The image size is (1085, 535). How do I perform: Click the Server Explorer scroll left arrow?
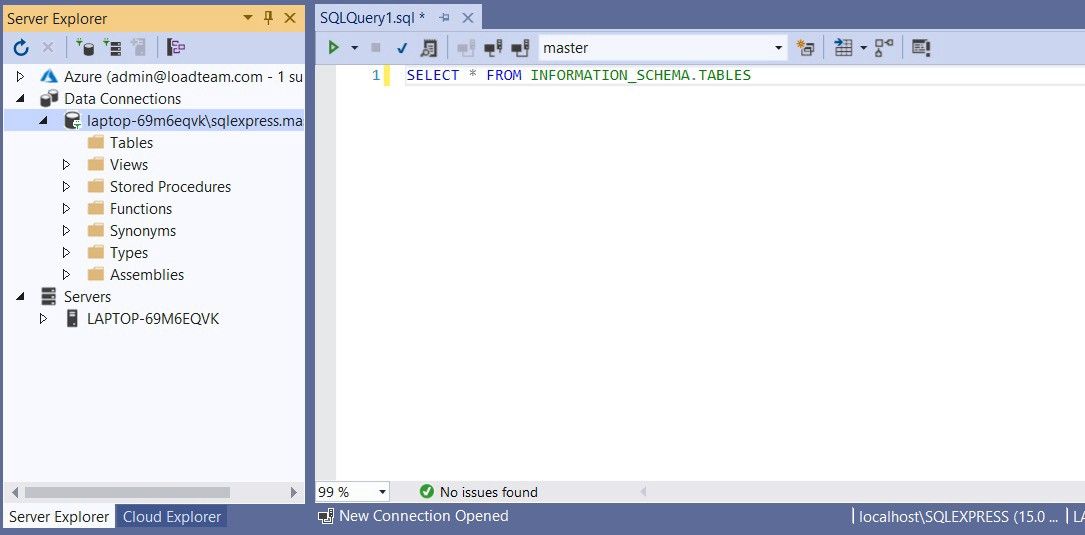click(15, 492)
